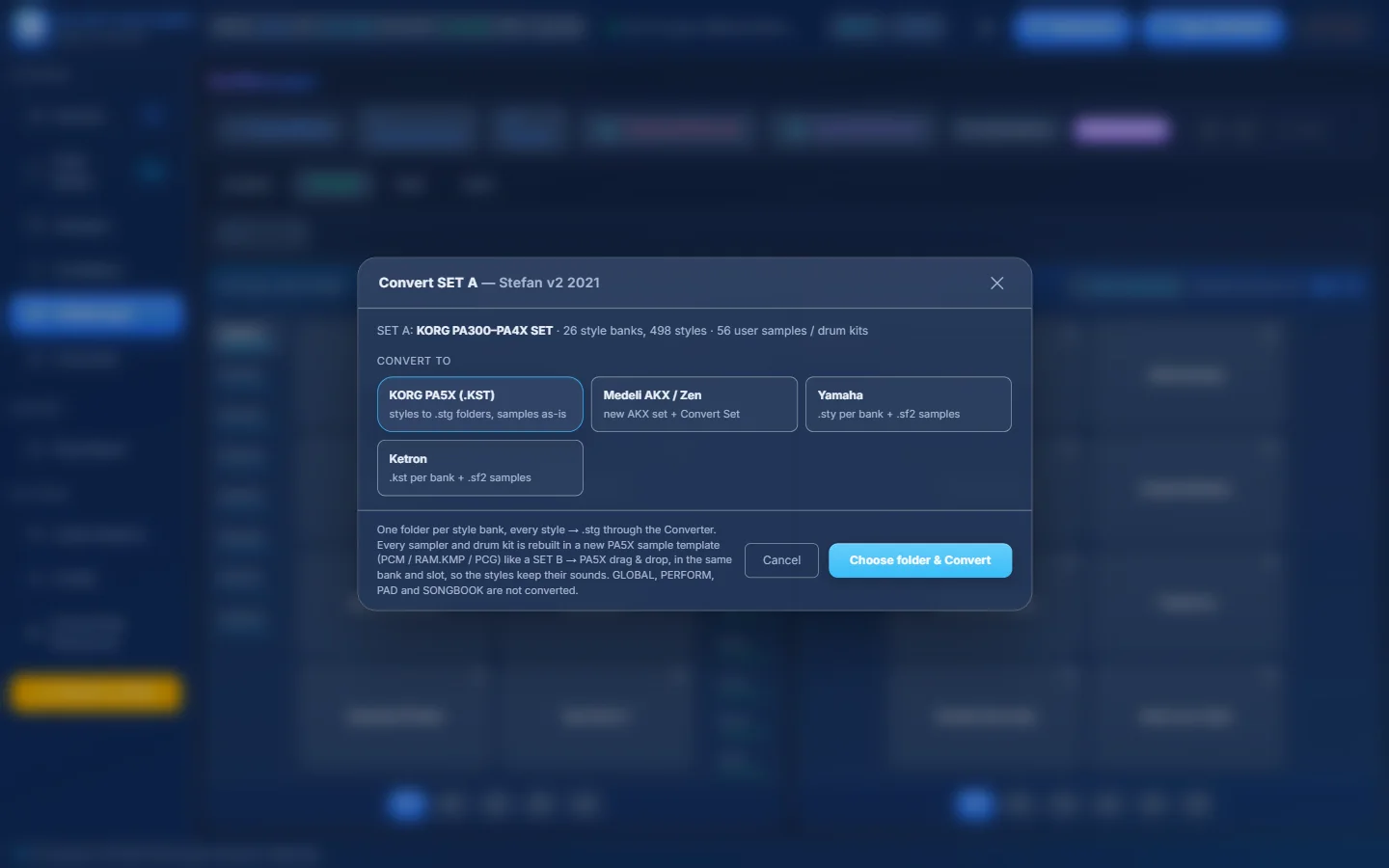The image size is (1389, 868).
Task: Click the dialog title "Convert SET A — Stefan v2 2021"
Action: click(x=489, y=283)
